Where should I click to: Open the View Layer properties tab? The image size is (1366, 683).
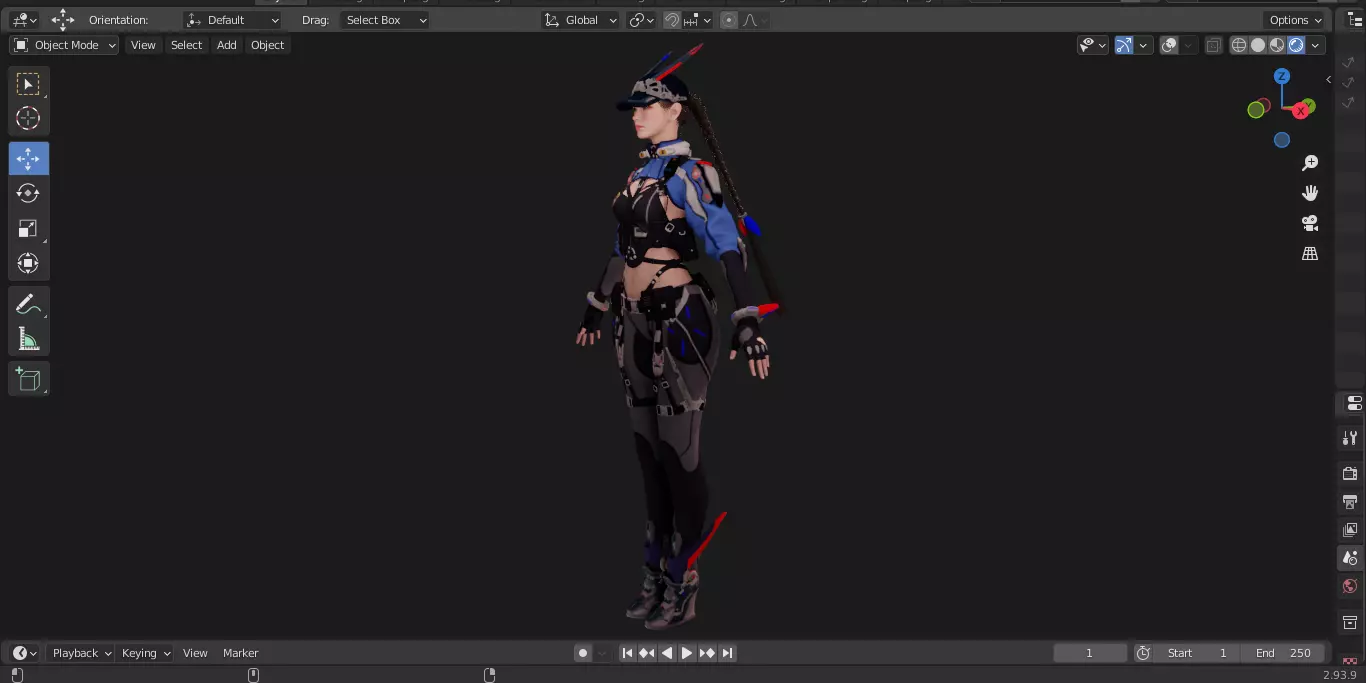(1350, 529)
